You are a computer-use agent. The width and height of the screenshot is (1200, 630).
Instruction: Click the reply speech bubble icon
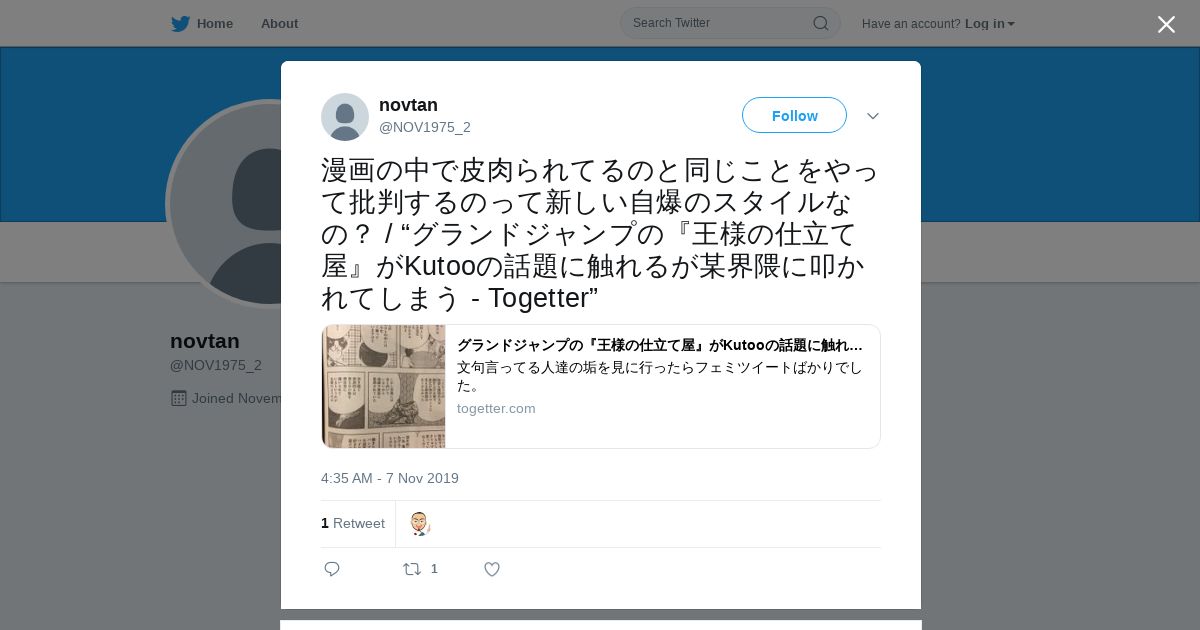tap(332, 569)
